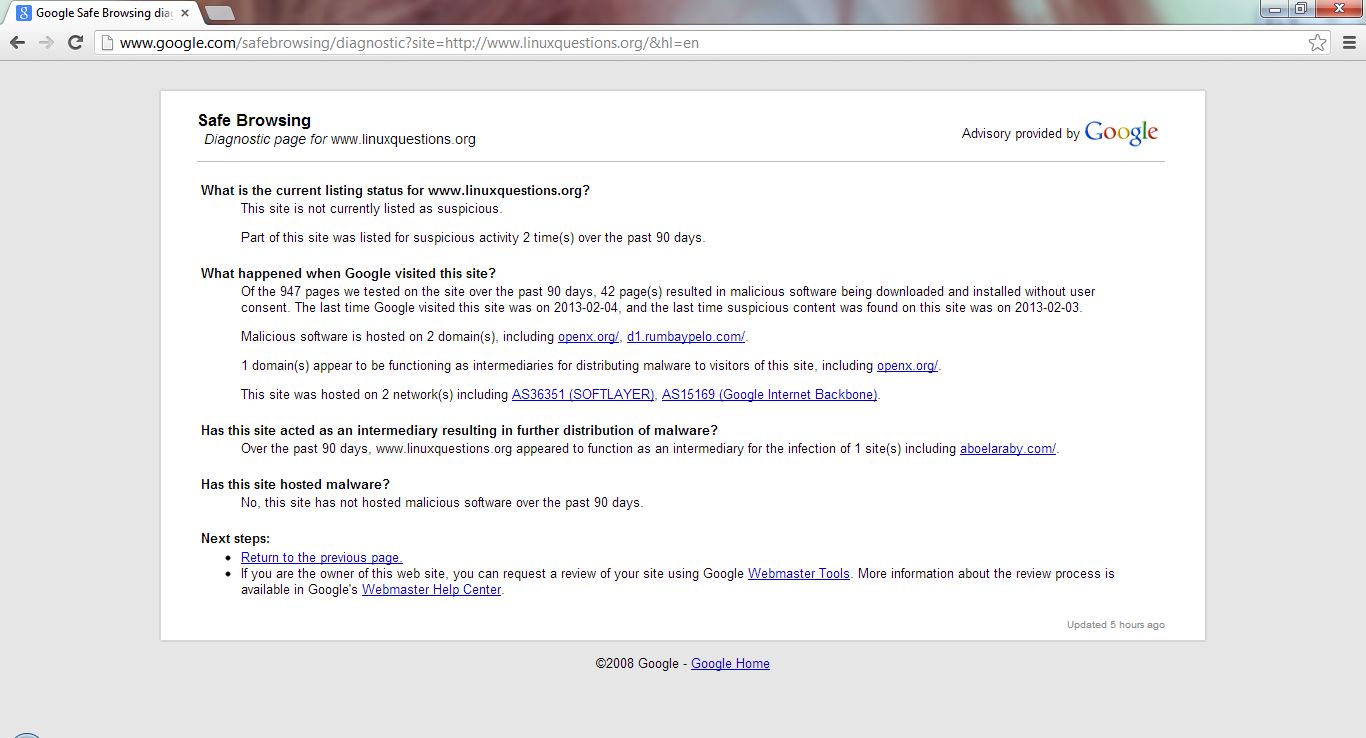Image resolution: width=1366 pixels, height=738 pixels.
Task: Open the aboelaraby.com/ link
Action: coord(1007,449)
